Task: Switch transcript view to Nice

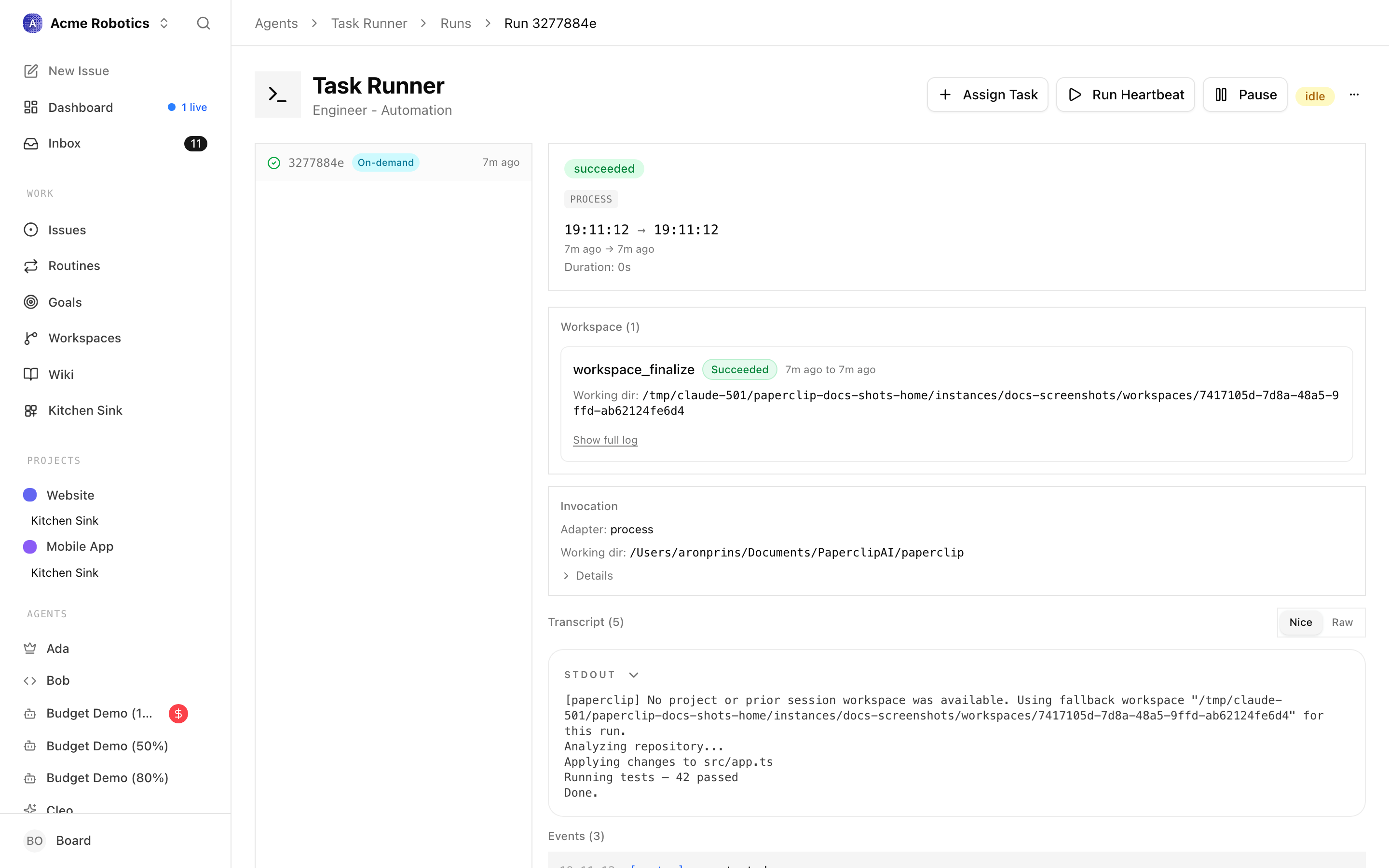Action: tap(1301, 622)
